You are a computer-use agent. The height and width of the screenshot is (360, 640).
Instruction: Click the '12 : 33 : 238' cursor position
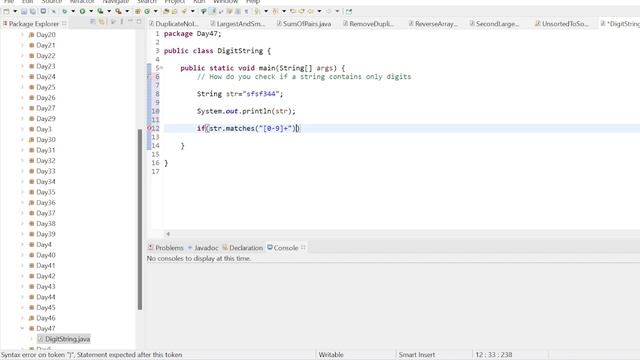[493, 355]
